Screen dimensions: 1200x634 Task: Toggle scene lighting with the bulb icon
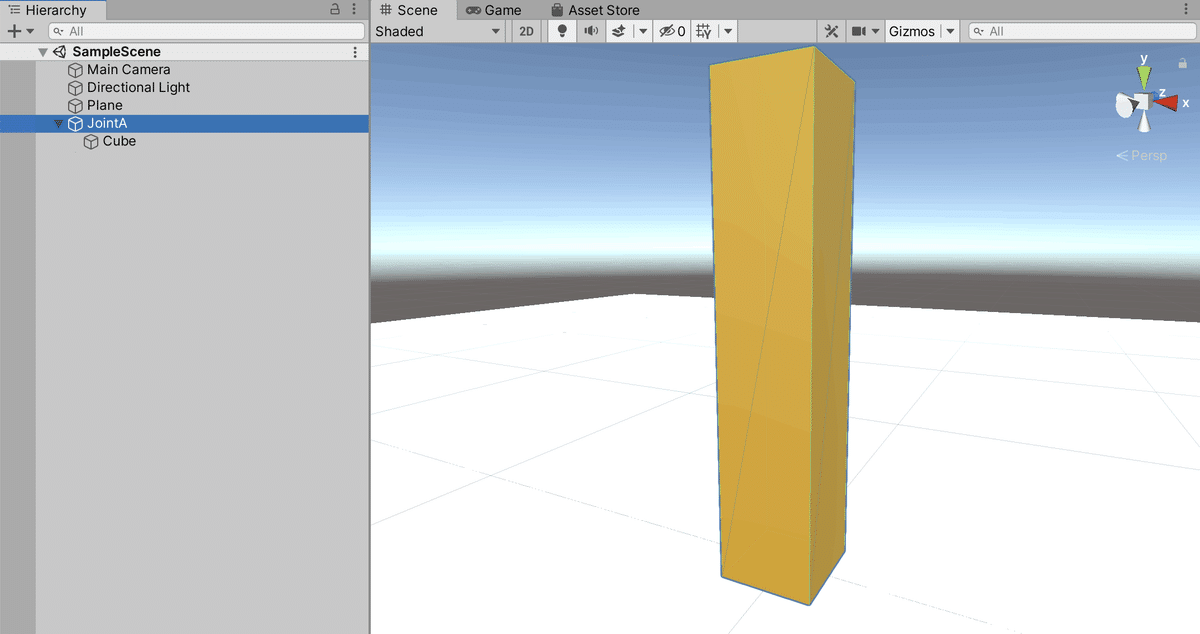[x=561, y=31]
